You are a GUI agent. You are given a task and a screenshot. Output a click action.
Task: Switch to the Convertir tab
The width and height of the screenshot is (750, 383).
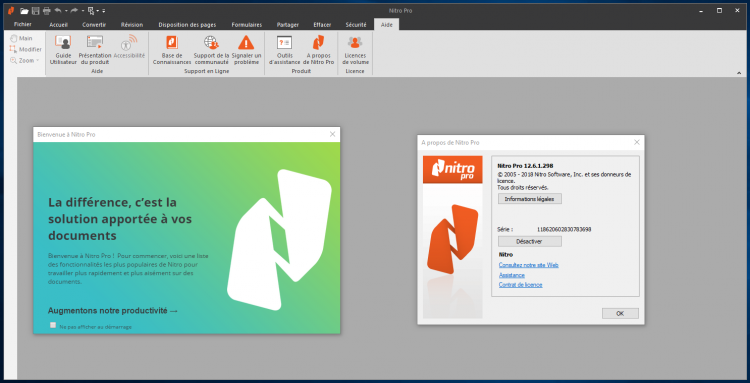click(x=94, y=24)
